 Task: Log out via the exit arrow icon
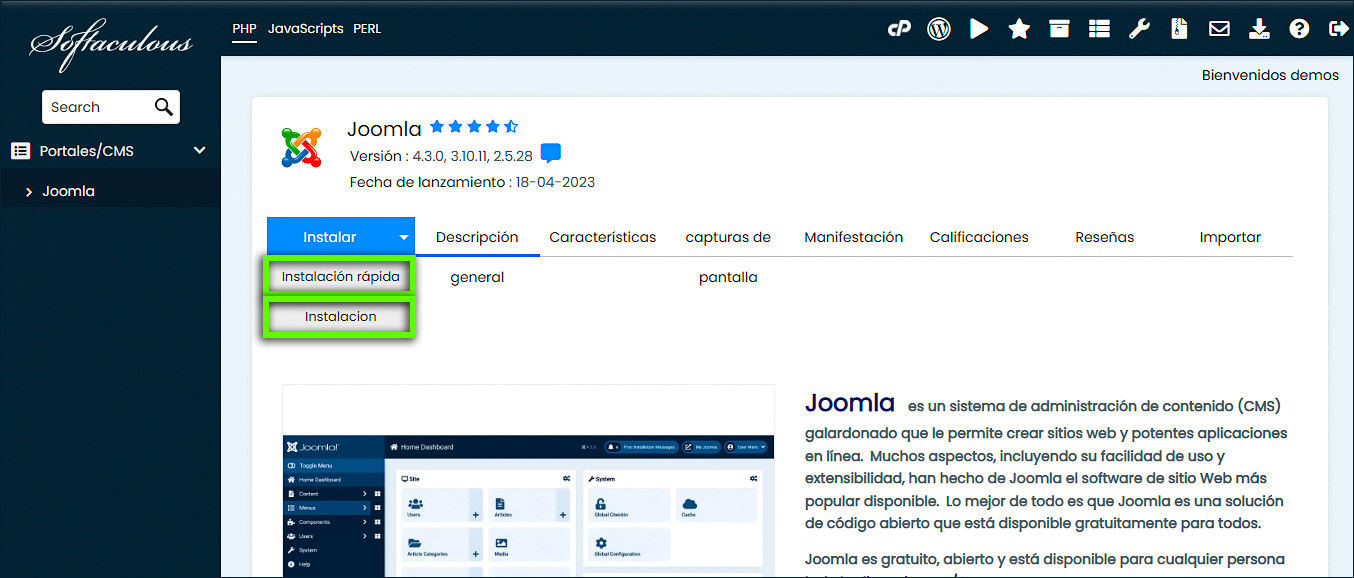(x=1339, y=28)
